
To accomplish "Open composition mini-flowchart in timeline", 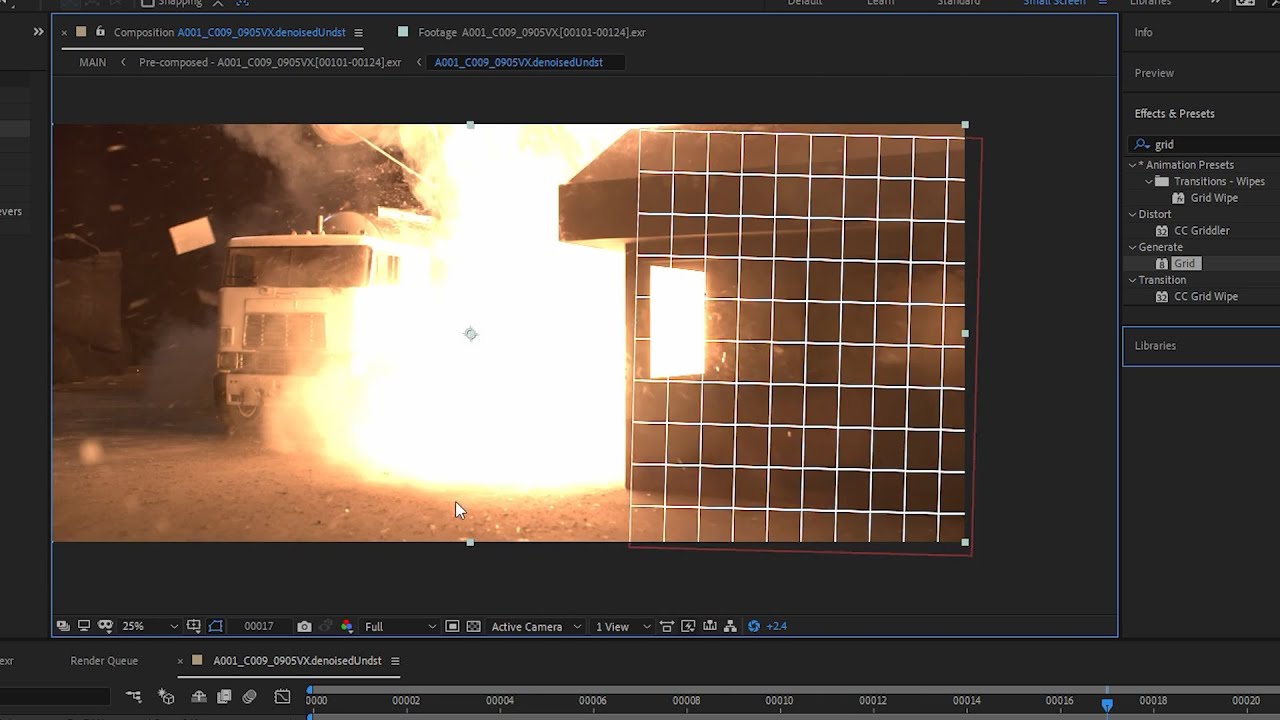I will point(133,696).
